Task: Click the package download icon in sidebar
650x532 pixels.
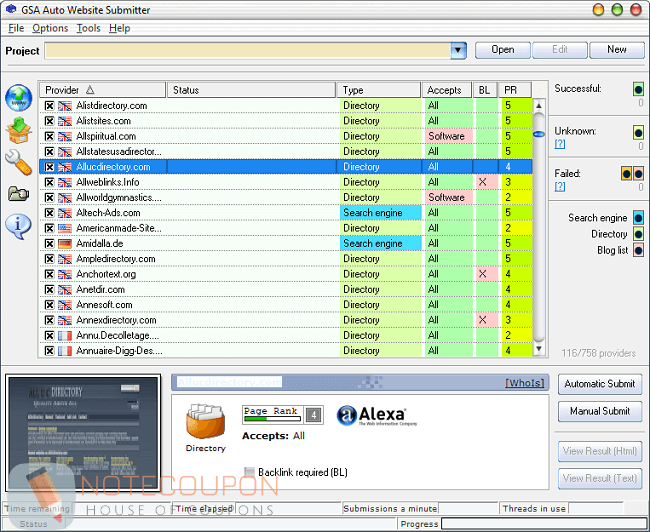Action: click(x=19, y=130)
